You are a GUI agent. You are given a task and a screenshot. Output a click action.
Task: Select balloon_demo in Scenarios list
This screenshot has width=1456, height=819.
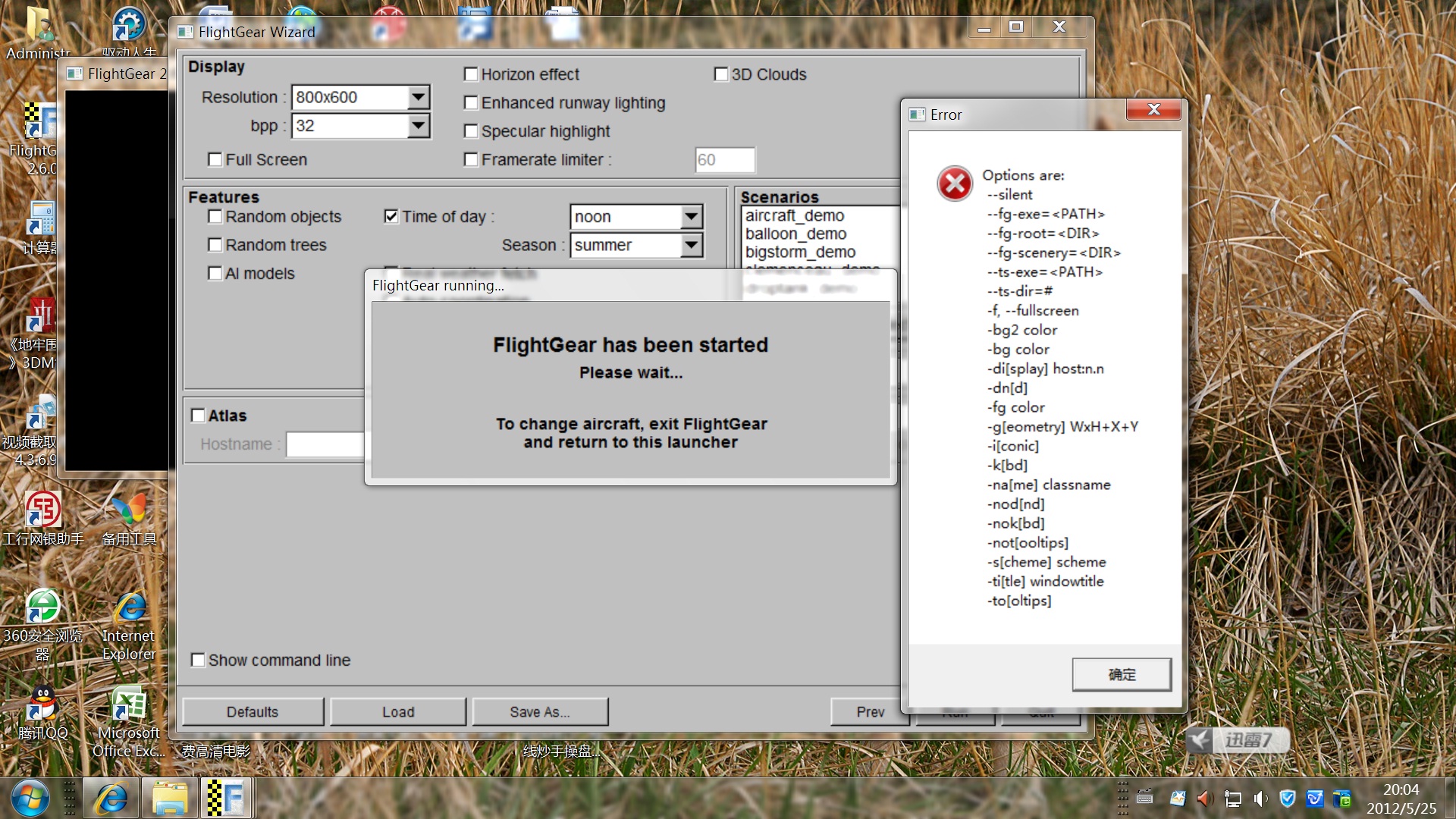pyautogui.click(x=795, y=234)
